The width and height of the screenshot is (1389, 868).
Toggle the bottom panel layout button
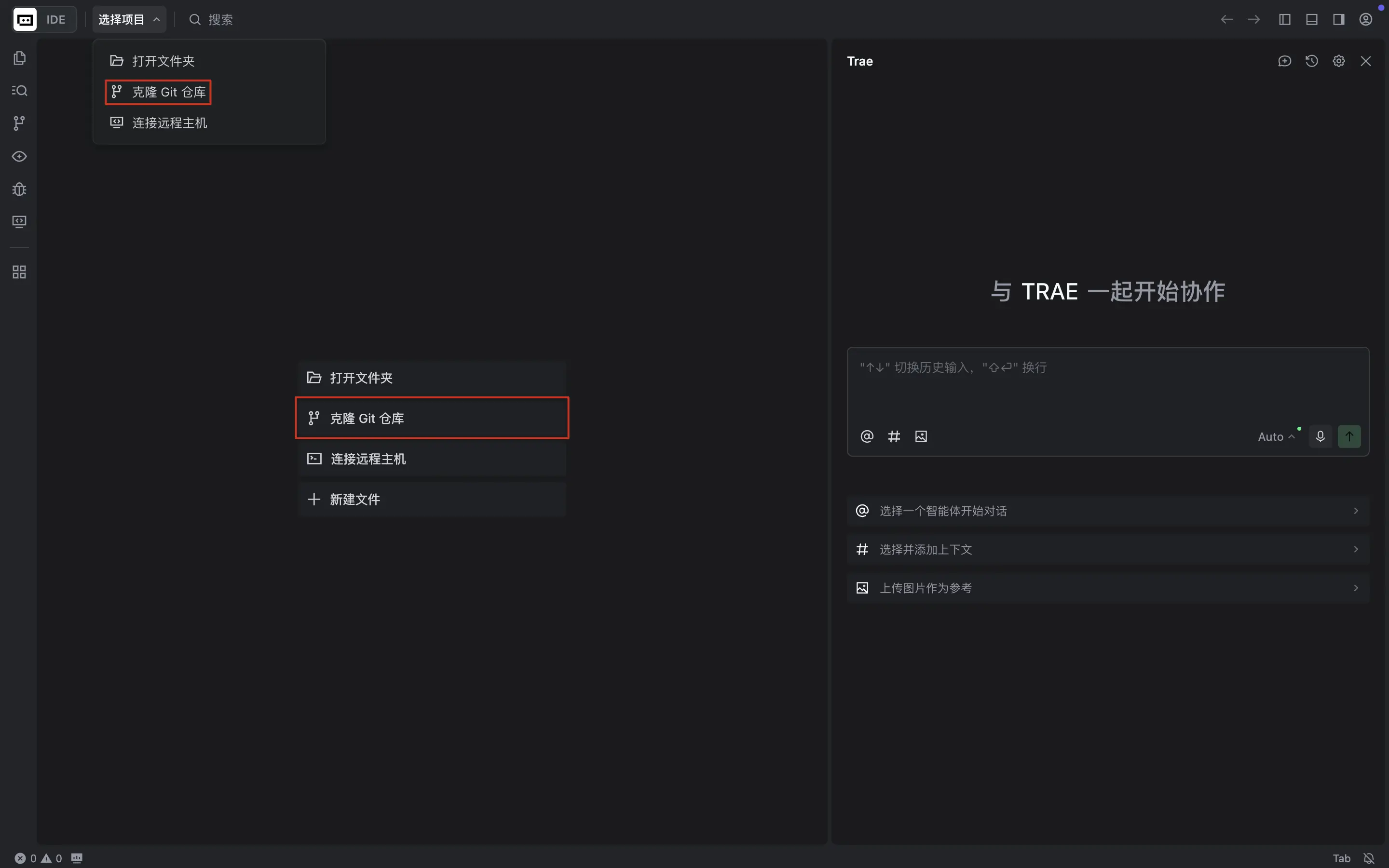[1311, 19]
